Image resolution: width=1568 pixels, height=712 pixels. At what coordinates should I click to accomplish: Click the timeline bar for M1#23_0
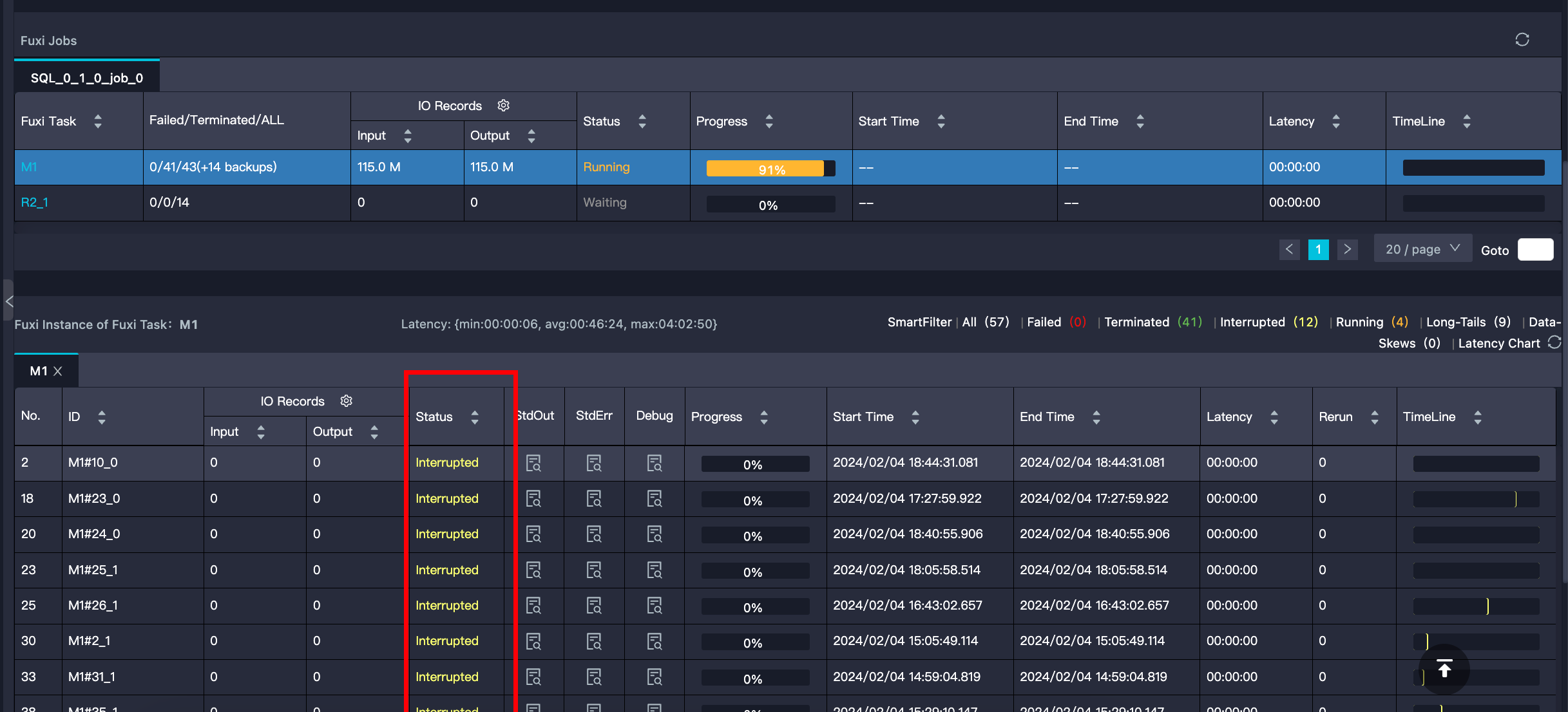[x=1476, y=499]
